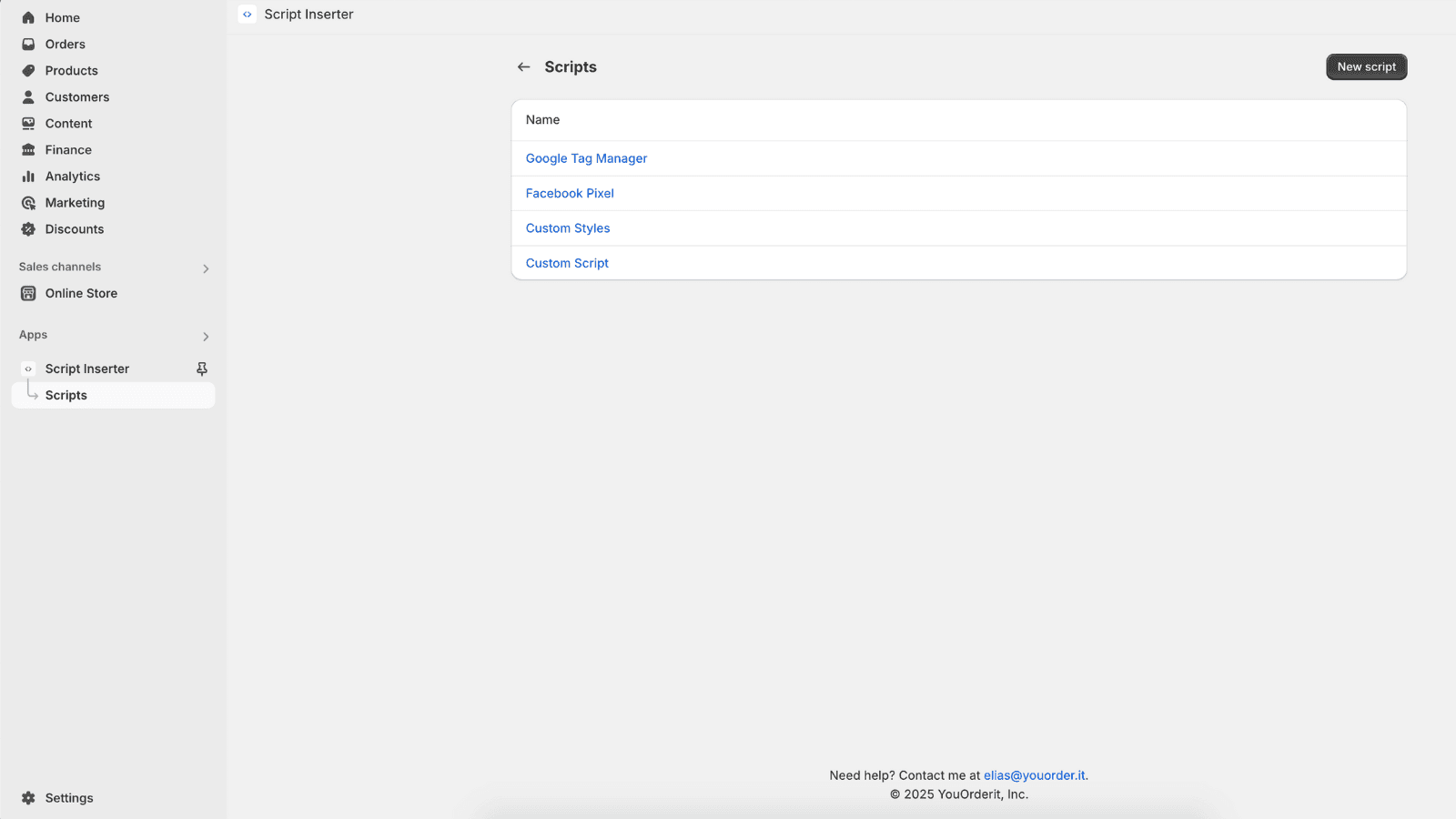Select Scripts under Script Inserter
The width and height of the screenshot is (1456, 819).
[x=66, y=394]
